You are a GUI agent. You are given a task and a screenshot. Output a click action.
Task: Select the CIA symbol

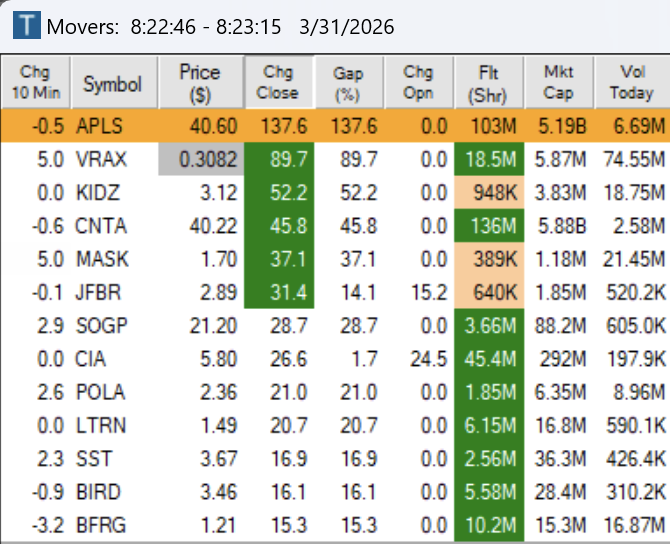pos(90,359)
